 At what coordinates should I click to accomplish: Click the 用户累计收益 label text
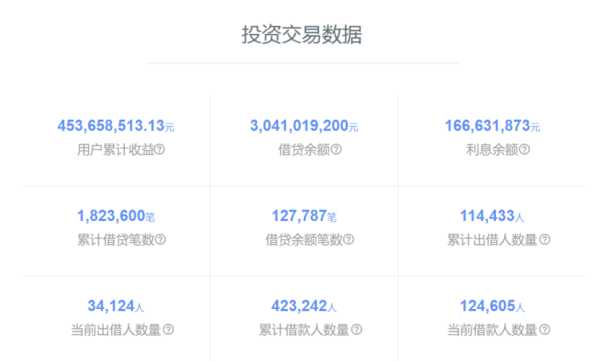tap(116, 150)
